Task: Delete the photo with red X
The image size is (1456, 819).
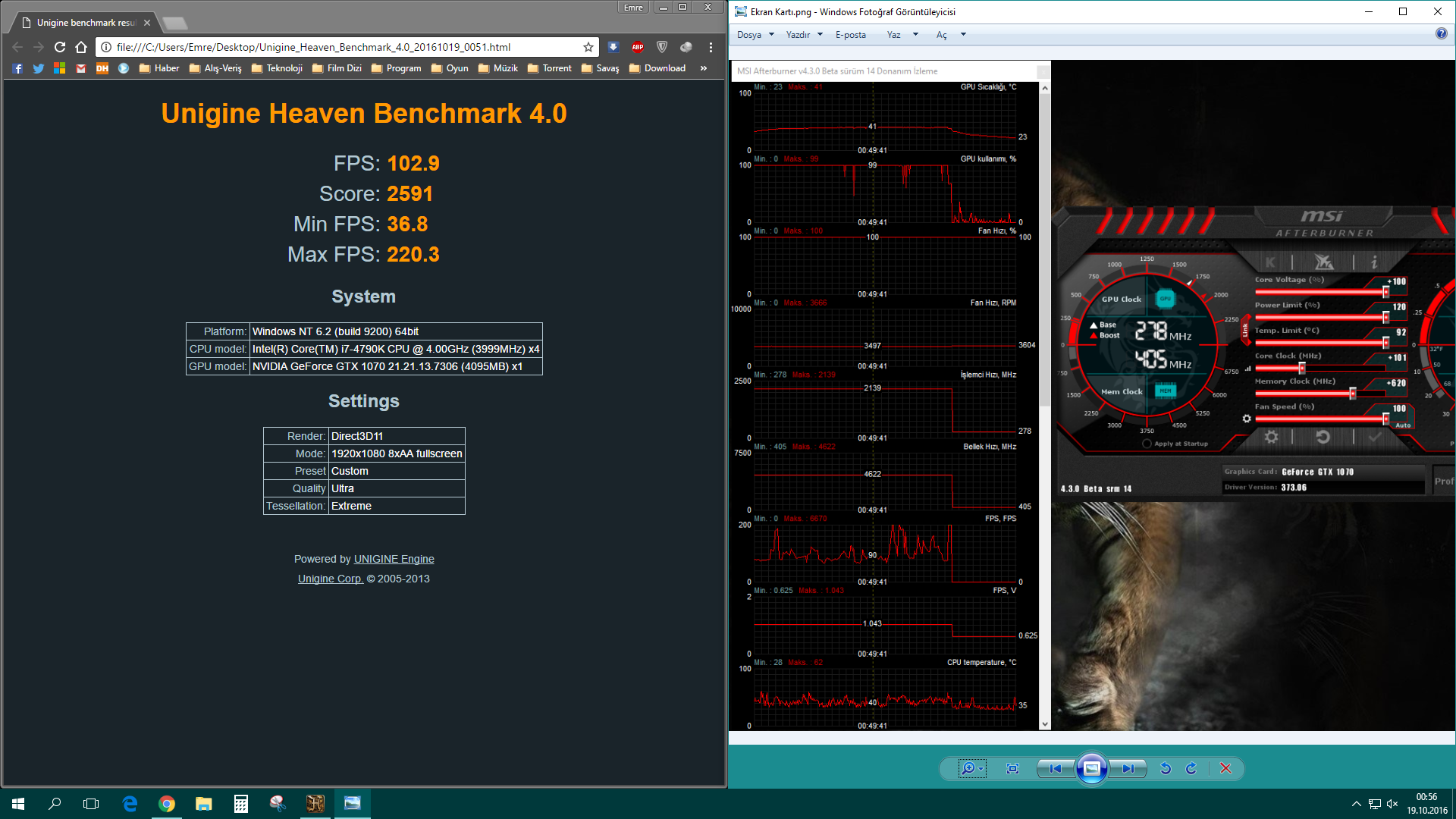Action: [1225, 769]
